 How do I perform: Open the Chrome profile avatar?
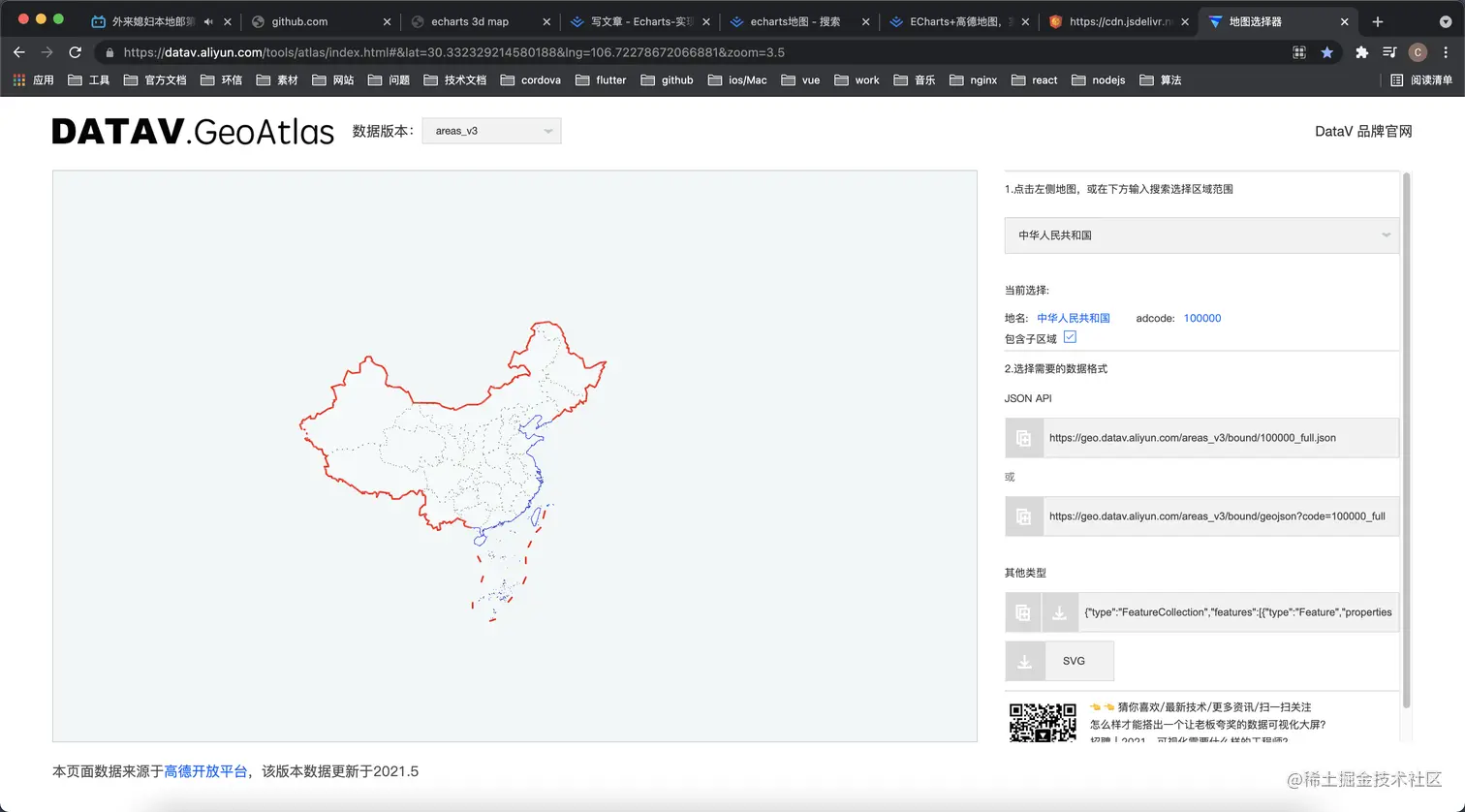point(1418,52)
